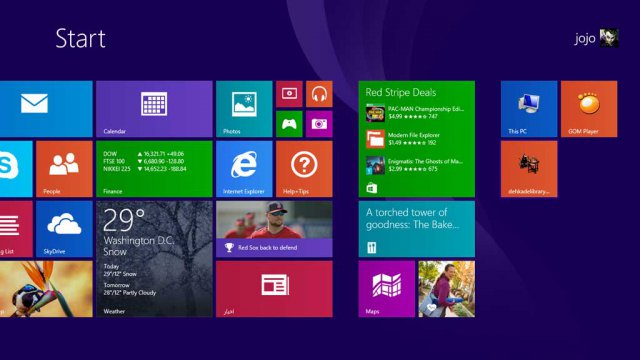640x360 pixels.
Task: Open the dehkadelibrary tile
Action: point(529,169)
